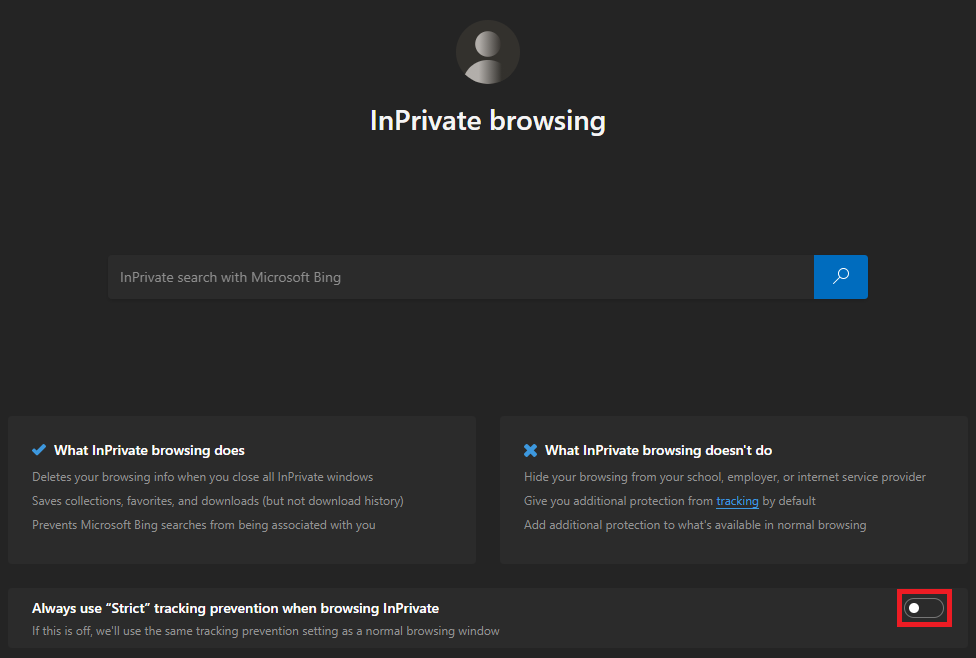Click the profile avatar icon at top
The image size is (976, 658).
coord(488,52)
